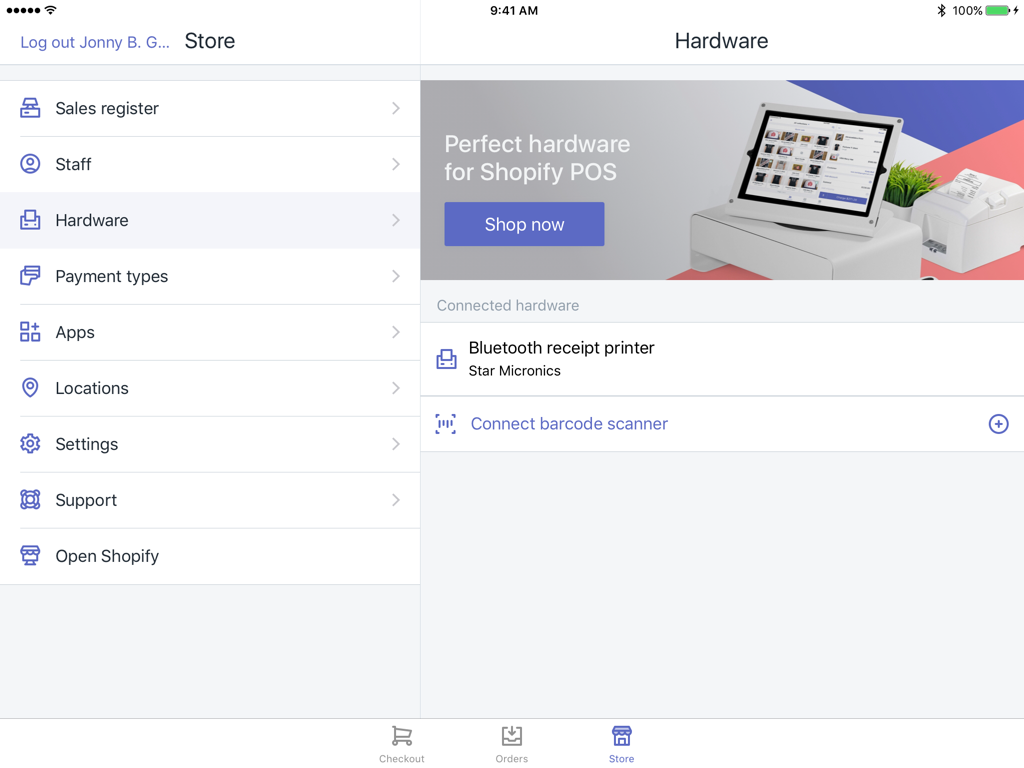This screenshot has width=1024, height=768.
Task: Tap the 100% battery percentage
Action: [967, 10]
